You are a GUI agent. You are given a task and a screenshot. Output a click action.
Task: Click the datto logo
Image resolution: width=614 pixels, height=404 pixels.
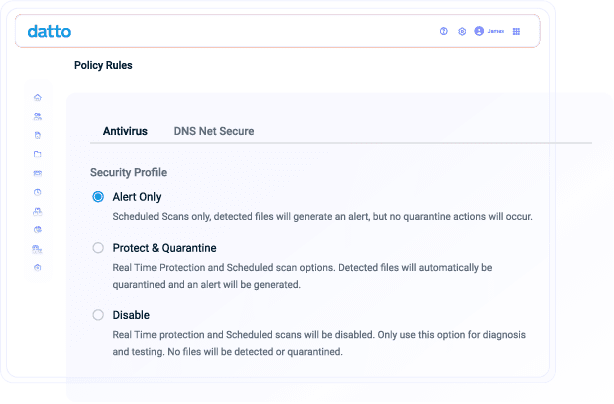coord(49,31)
